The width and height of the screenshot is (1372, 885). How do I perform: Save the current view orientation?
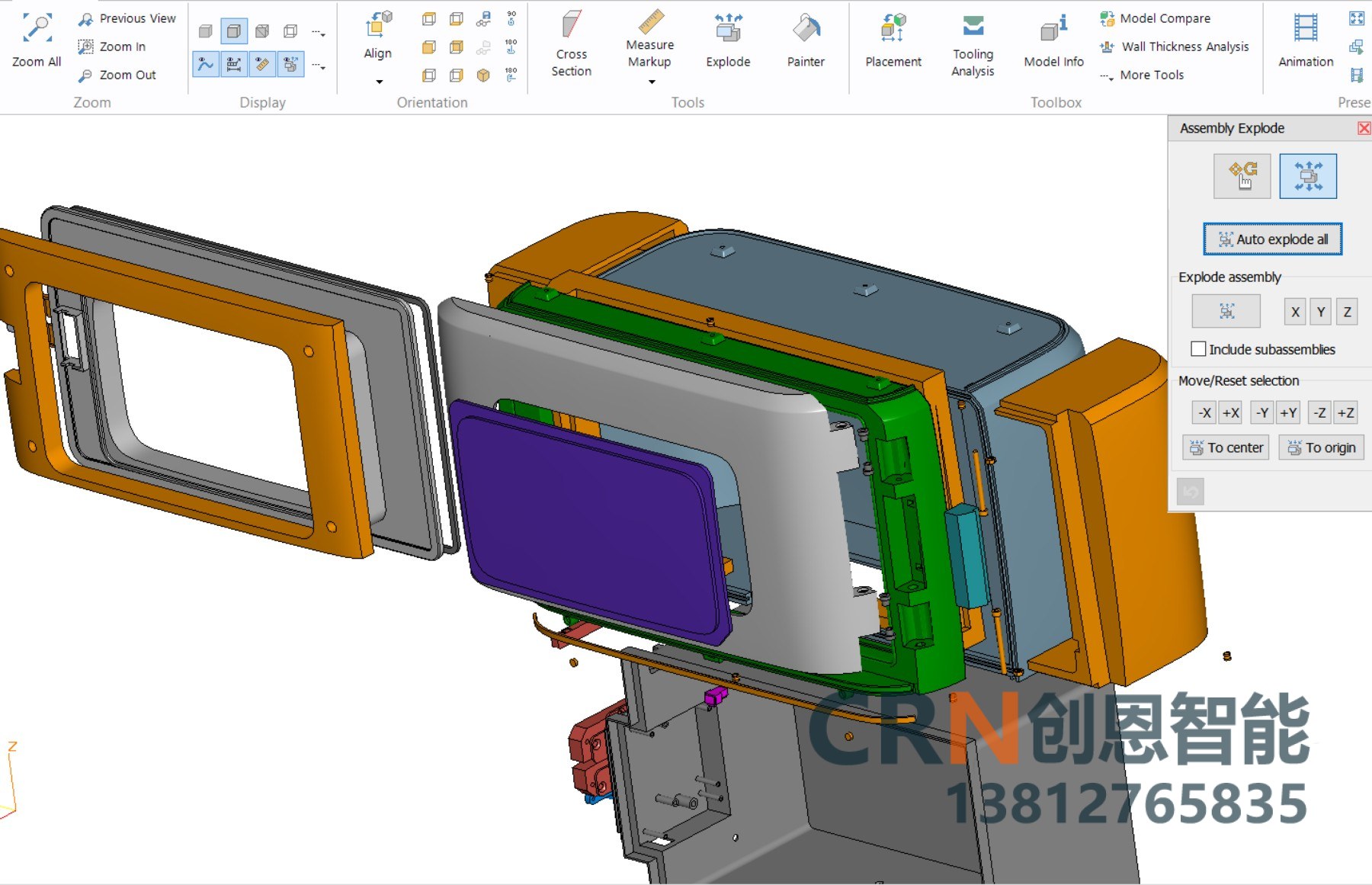coord(483,19)
